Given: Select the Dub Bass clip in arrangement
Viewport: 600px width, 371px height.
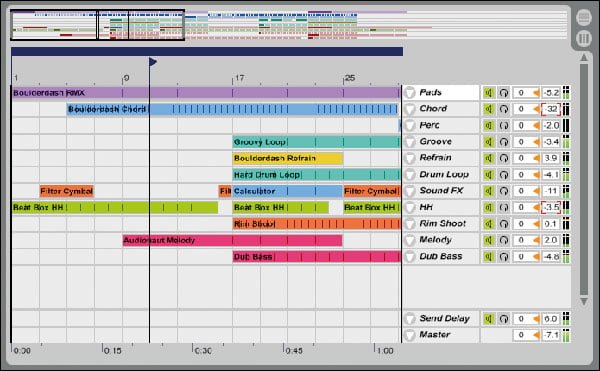Looking at the screenshot, I should [316, 257].
